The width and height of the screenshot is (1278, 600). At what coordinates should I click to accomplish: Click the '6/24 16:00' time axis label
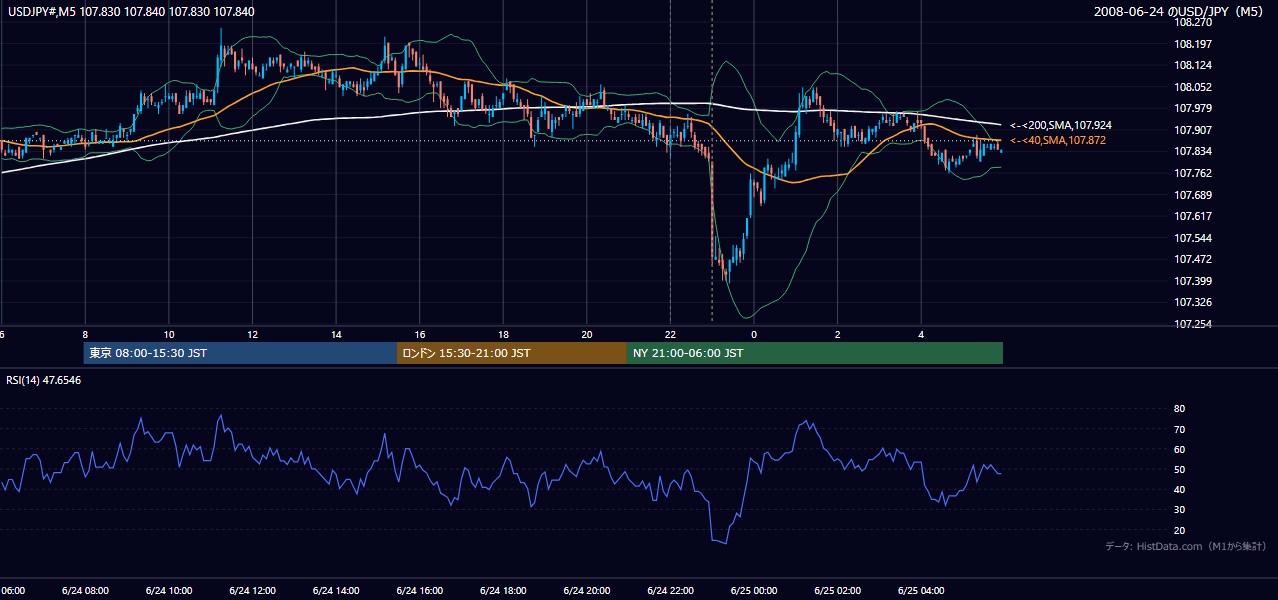coord(419,591)
